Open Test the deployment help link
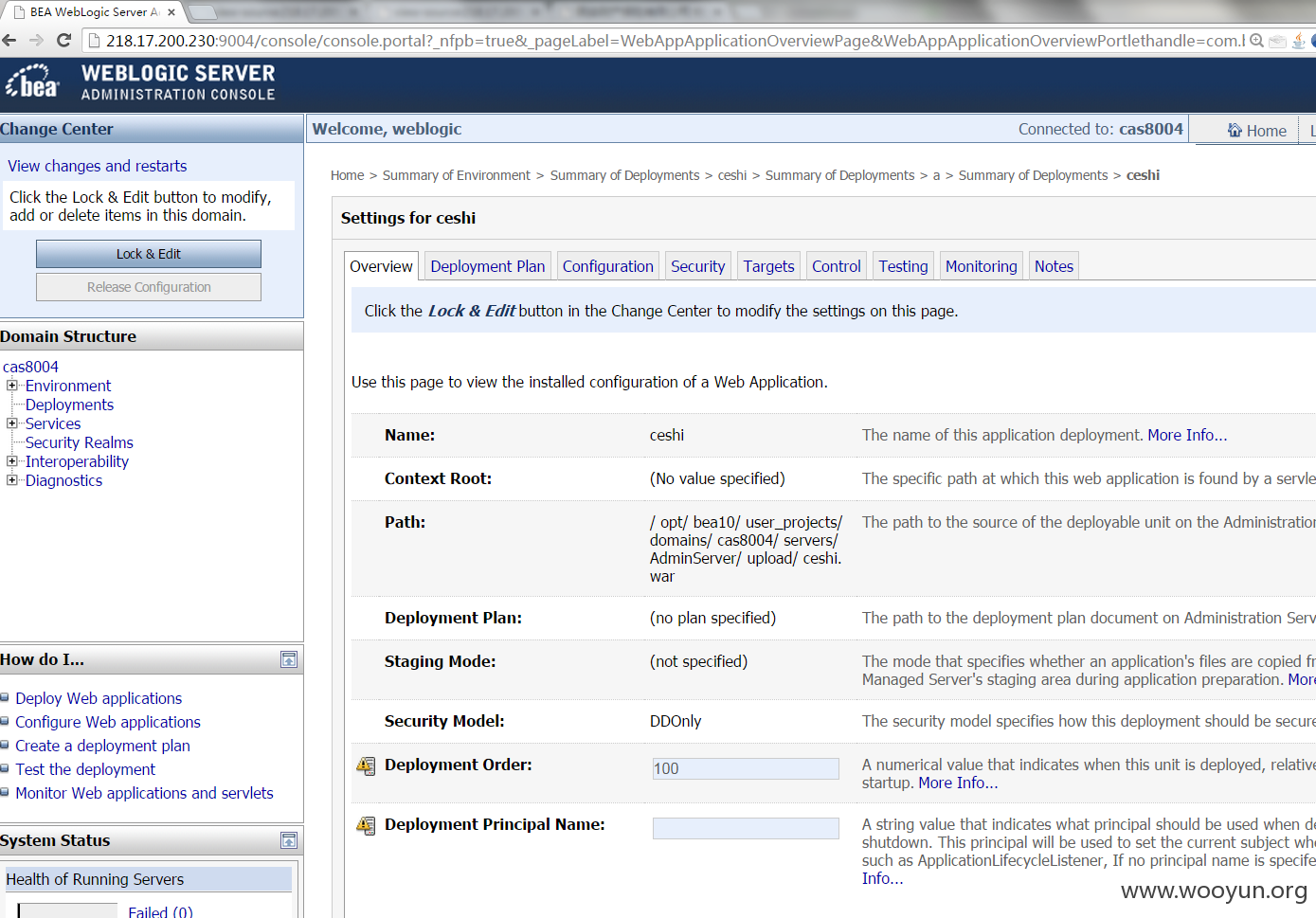 pos(85,769)
